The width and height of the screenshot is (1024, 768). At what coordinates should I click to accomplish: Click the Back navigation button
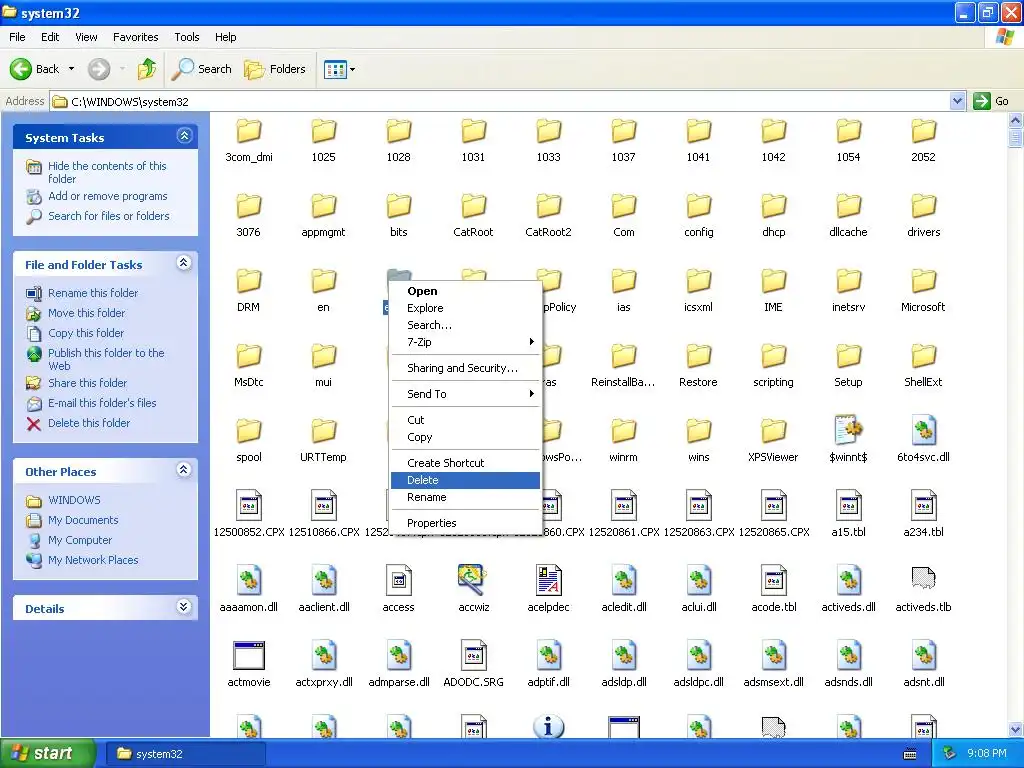pos(35,69)
